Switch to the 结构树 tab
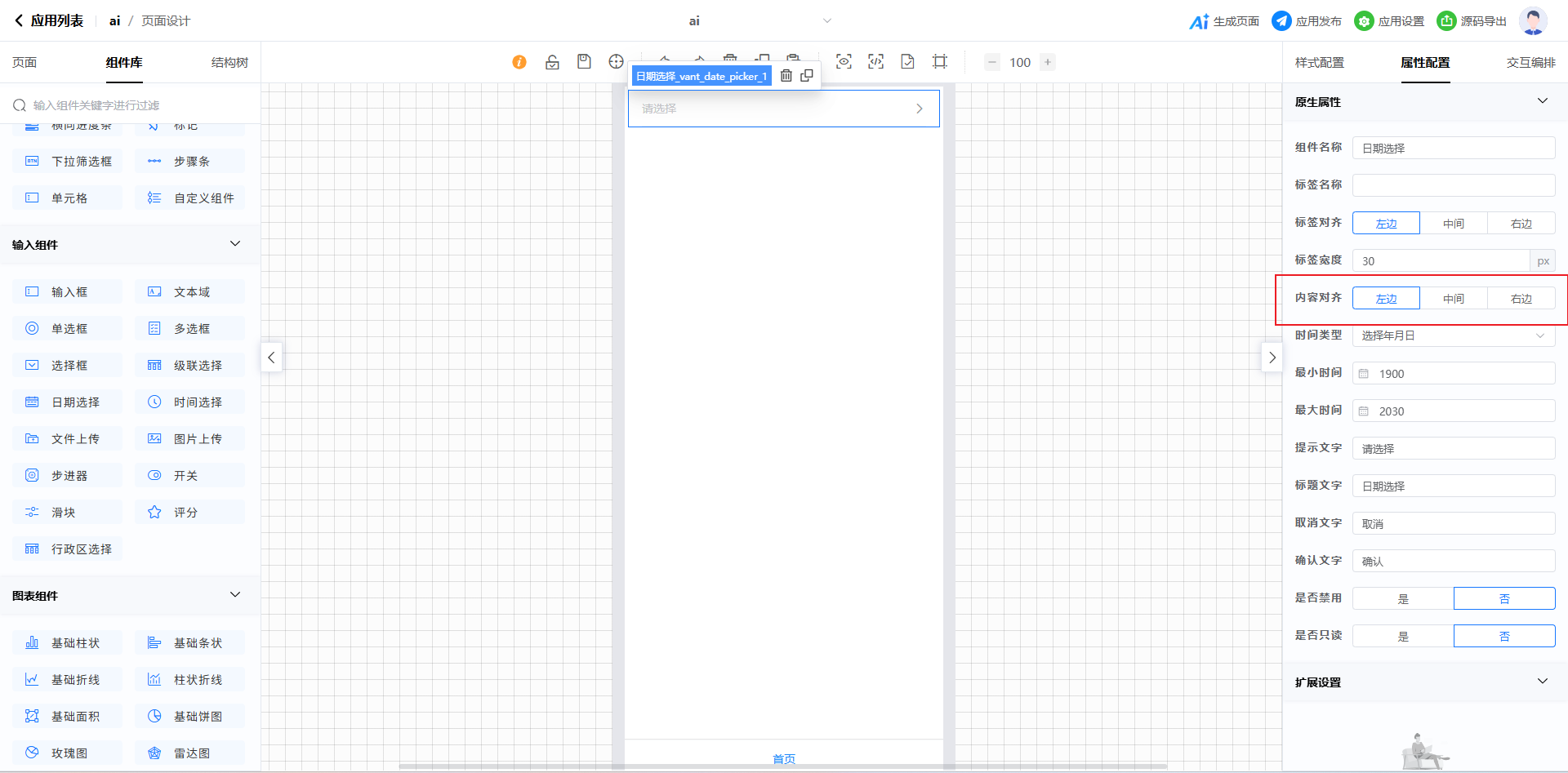 coord(229,63)
